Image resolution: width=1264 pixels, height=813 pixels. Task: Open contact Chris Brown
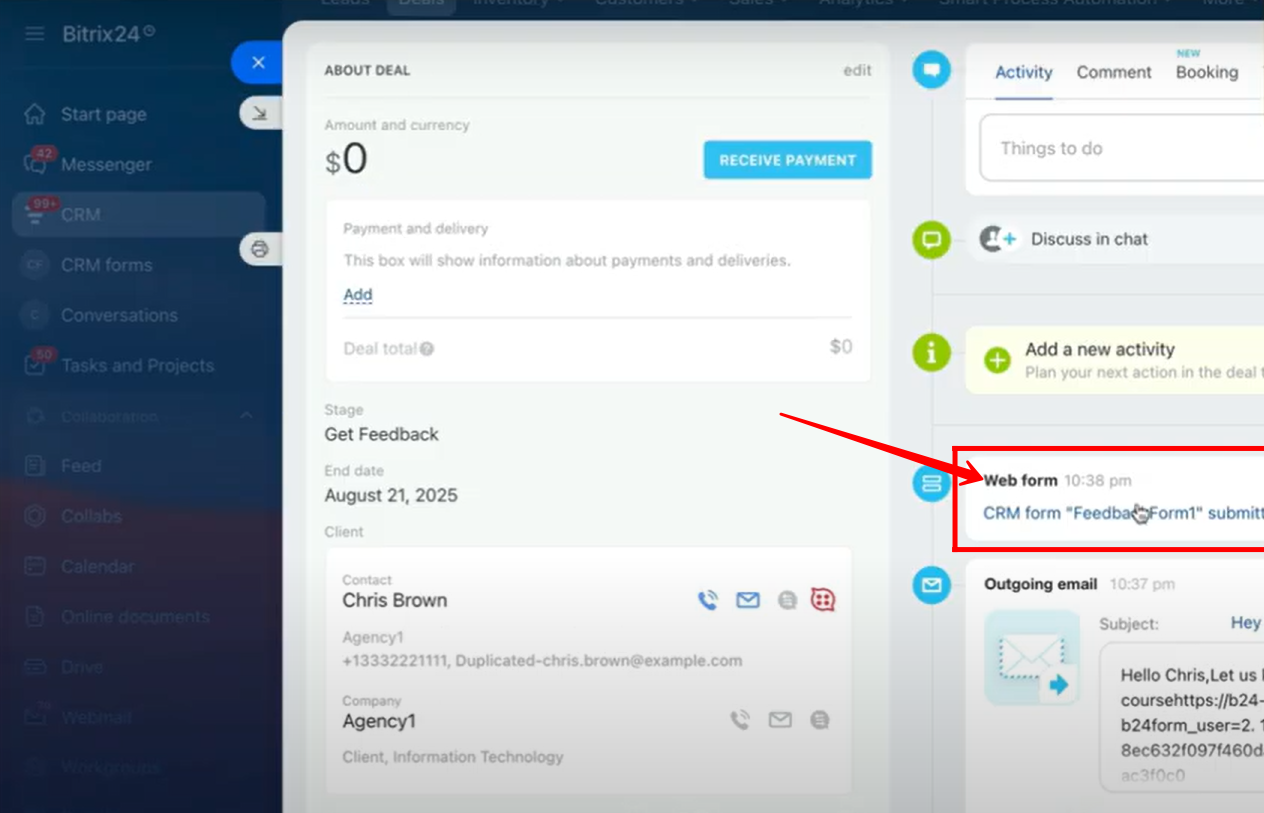(395, 600)
